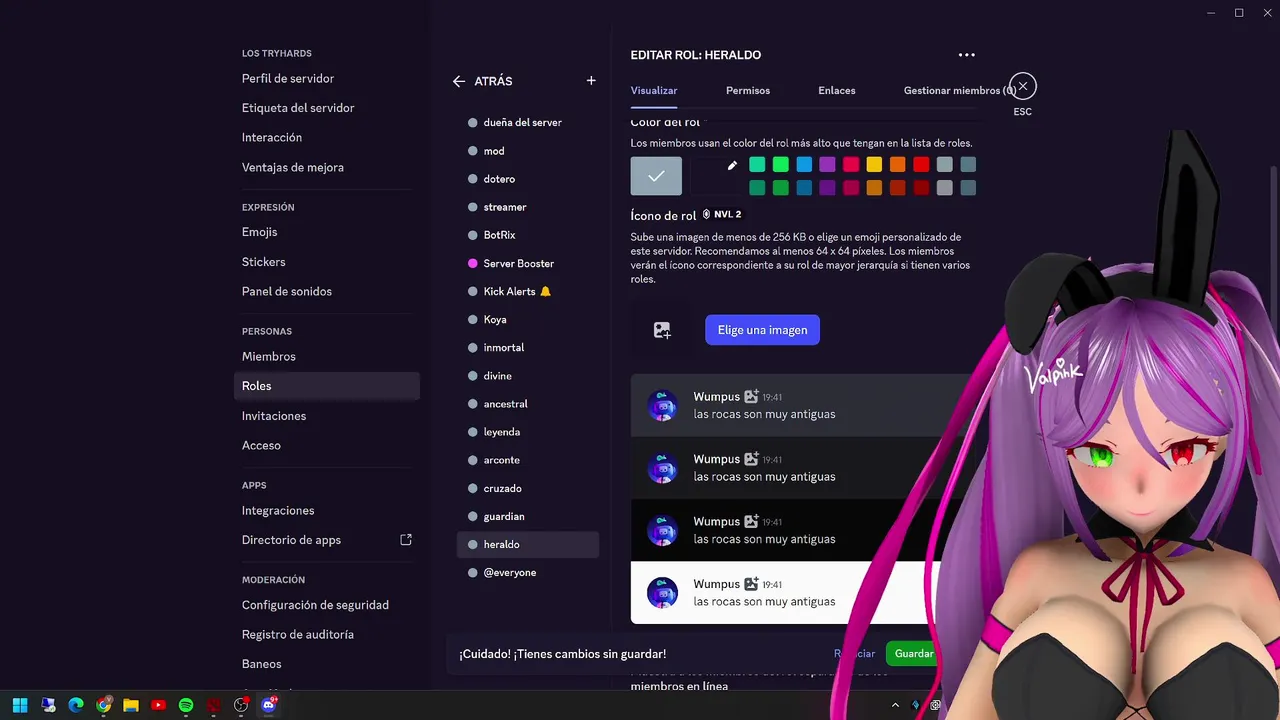
Task: Open external link icon beside Directorio de apps
Action: click(x=406, y=540)
